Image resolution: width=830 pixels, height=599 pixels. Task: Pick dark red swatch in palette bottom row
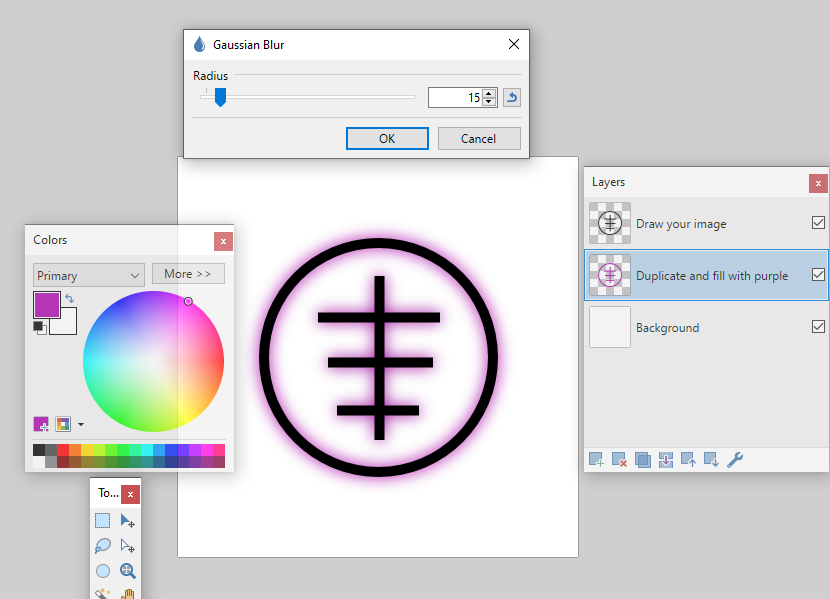pos(63,462)
